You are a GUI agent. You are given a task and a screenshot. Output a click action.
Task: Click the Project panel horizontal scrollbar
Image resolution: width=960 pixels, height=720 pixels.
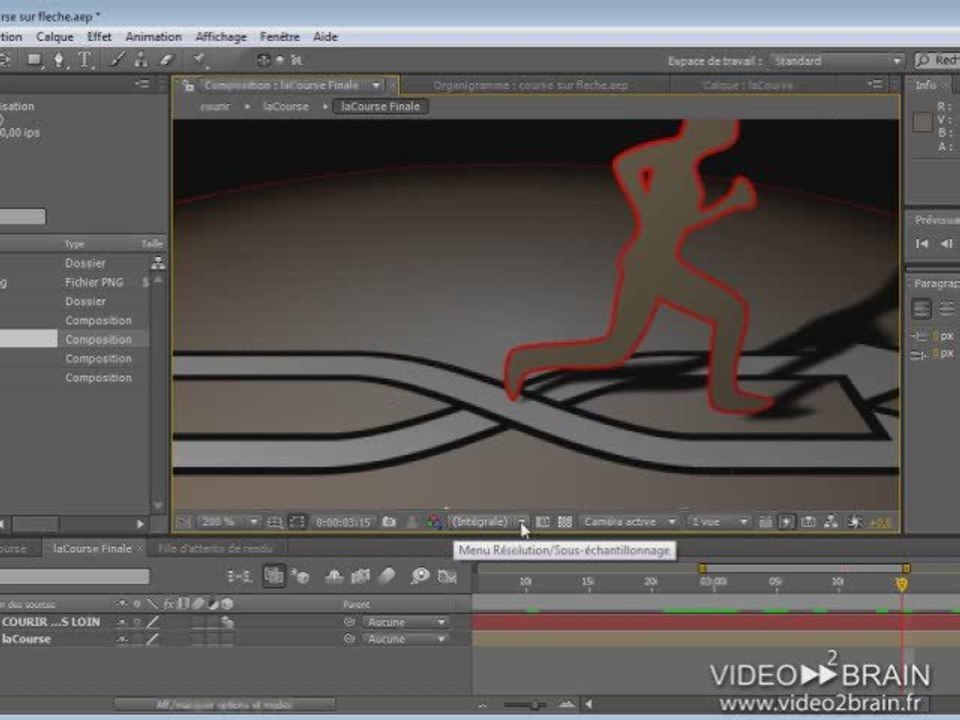[36, 524]
